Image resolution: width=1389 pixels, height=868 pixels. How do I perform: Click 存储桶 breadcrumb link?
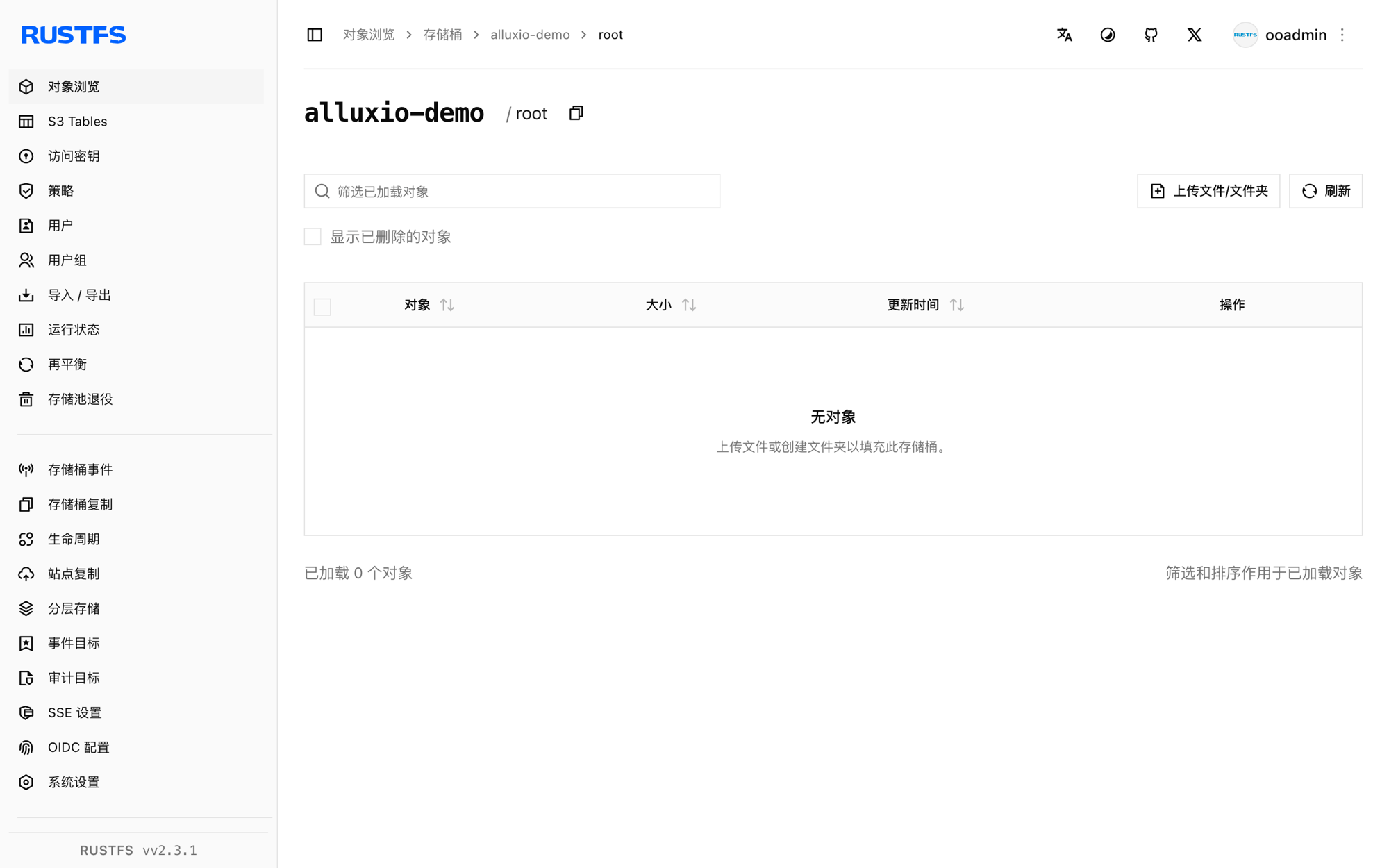442,35
